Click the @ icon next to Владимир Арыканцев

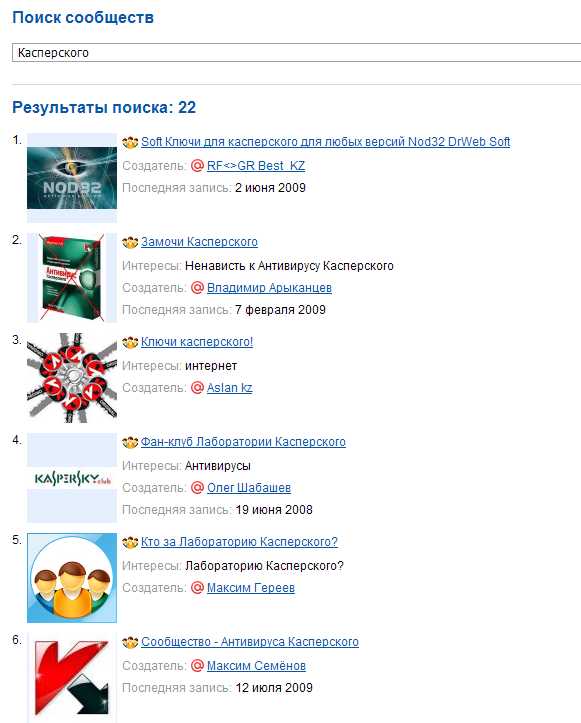tap(197, 288)
